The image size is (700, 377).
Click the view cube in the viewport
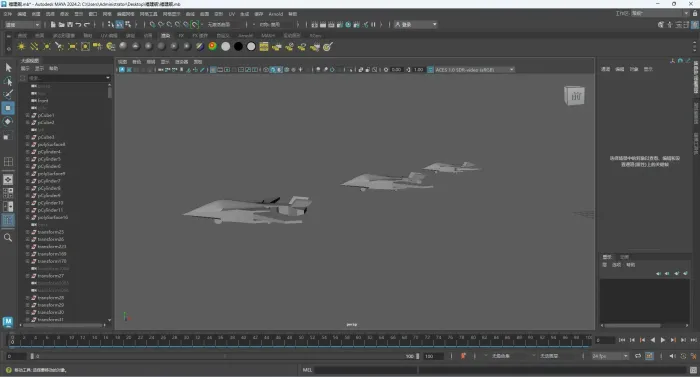pyautogui.click(x=575, y=96)
